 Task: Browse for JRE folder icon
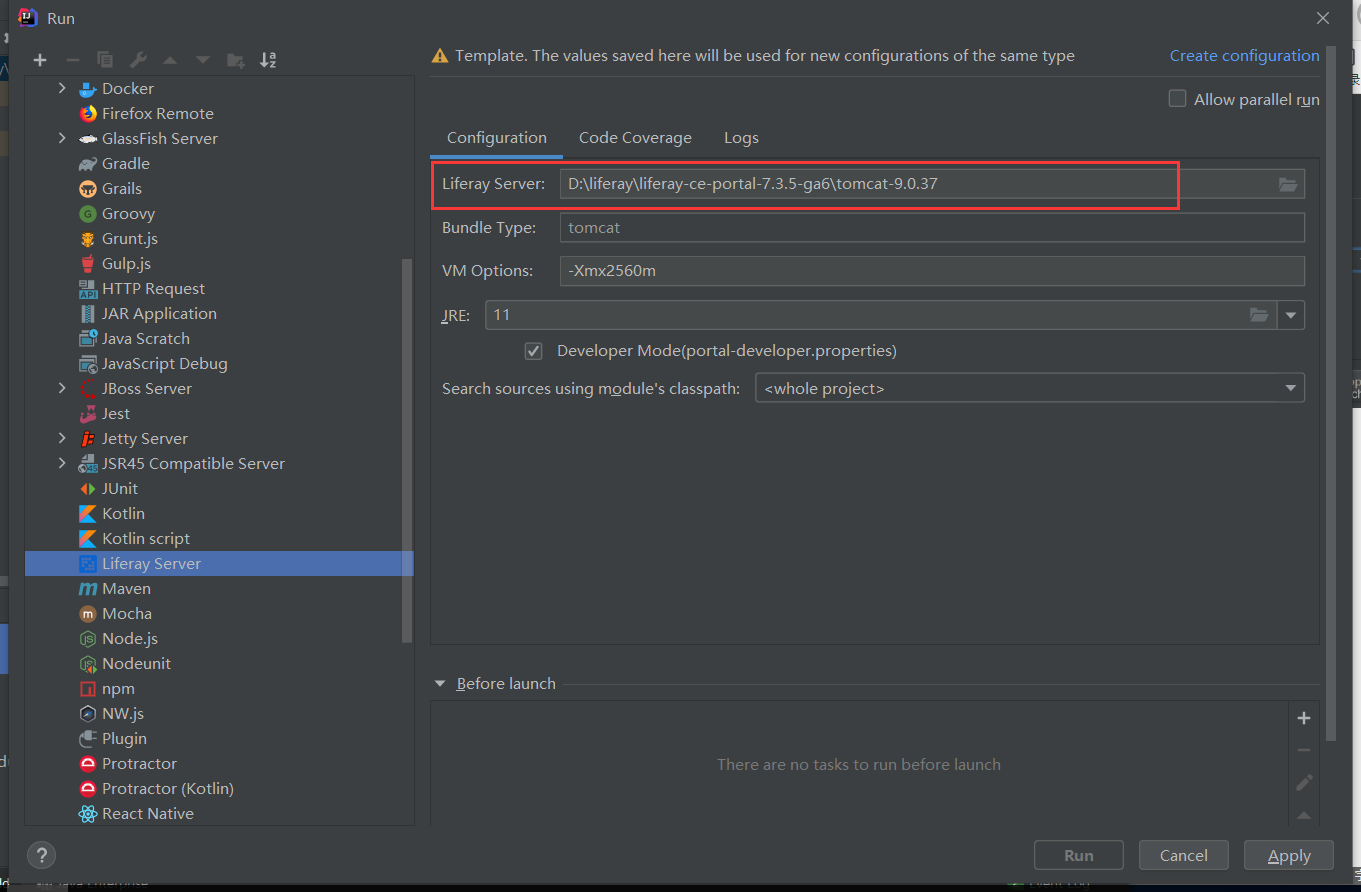pyautogui.click(x=1259, y=315)
